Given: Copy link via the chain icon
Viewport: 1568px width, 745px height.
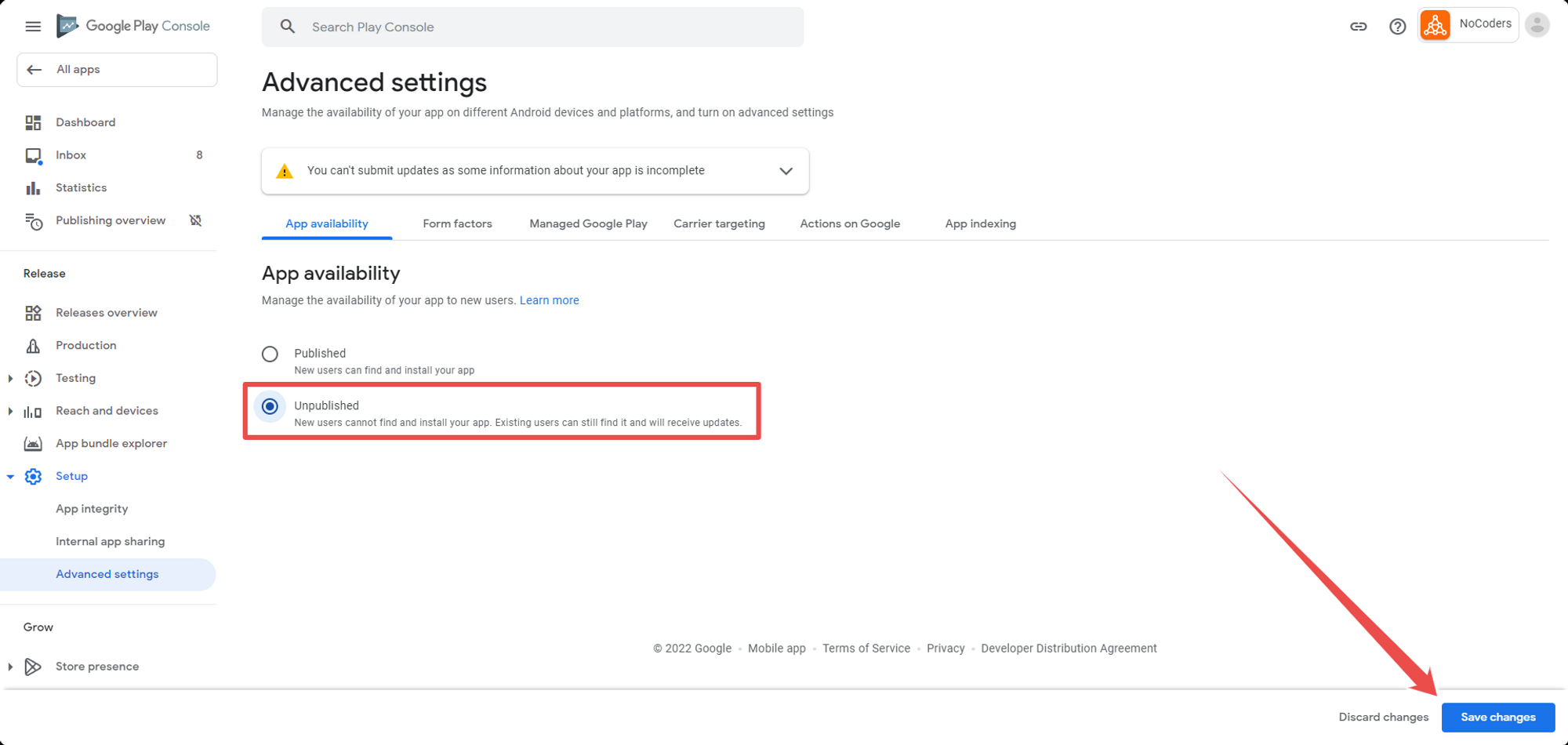Looking at the screenshot, I should point(1358,27).
